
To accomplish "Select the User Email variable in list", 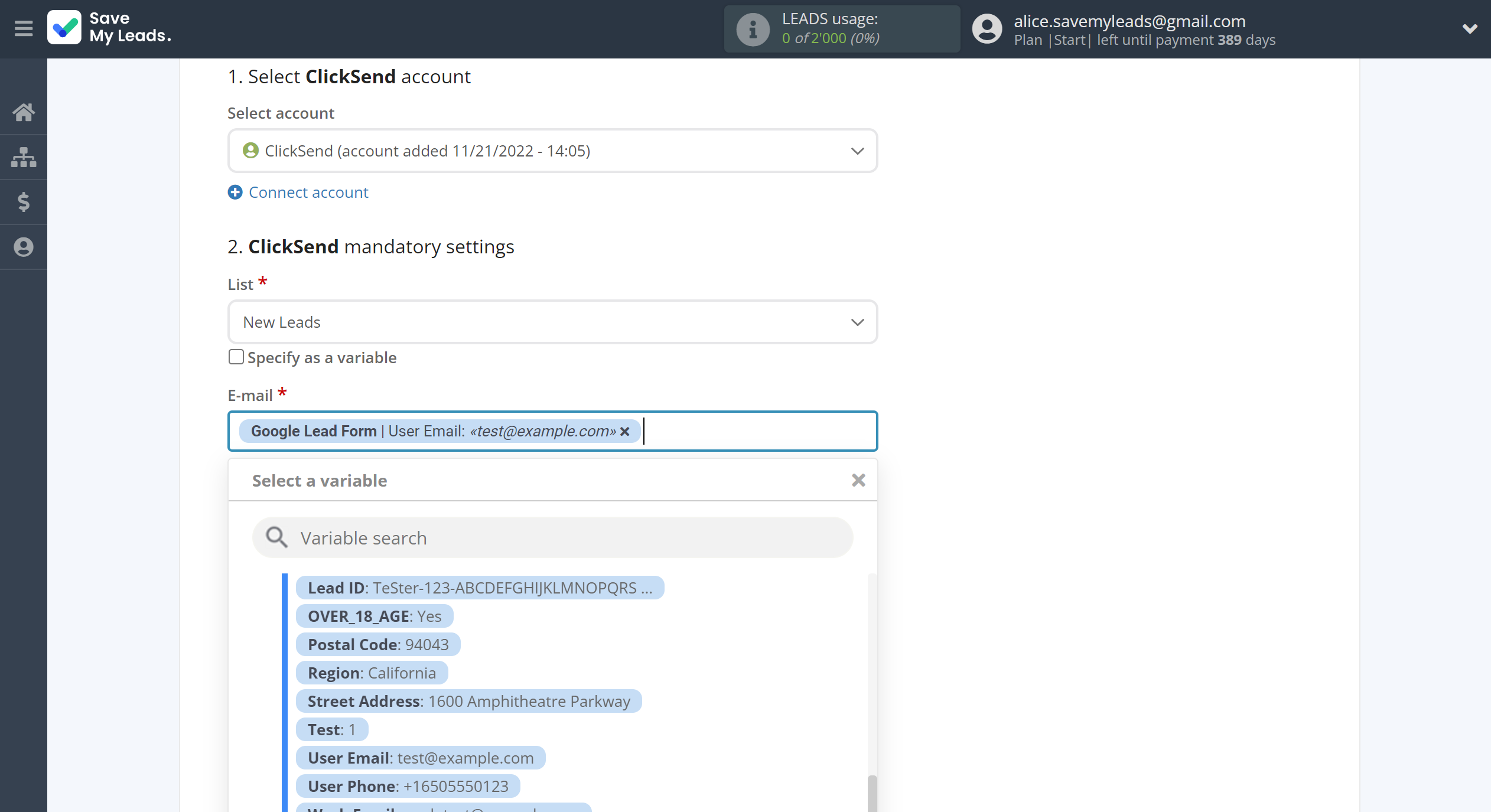I will (x=421, y=758).
